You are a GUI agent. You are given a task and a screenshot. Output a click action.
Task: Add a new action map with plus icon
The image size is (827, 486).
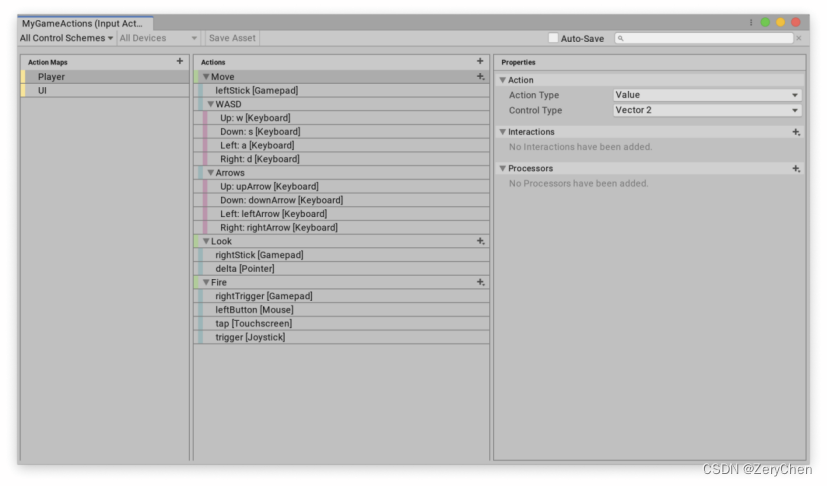[x=180, y=61]
